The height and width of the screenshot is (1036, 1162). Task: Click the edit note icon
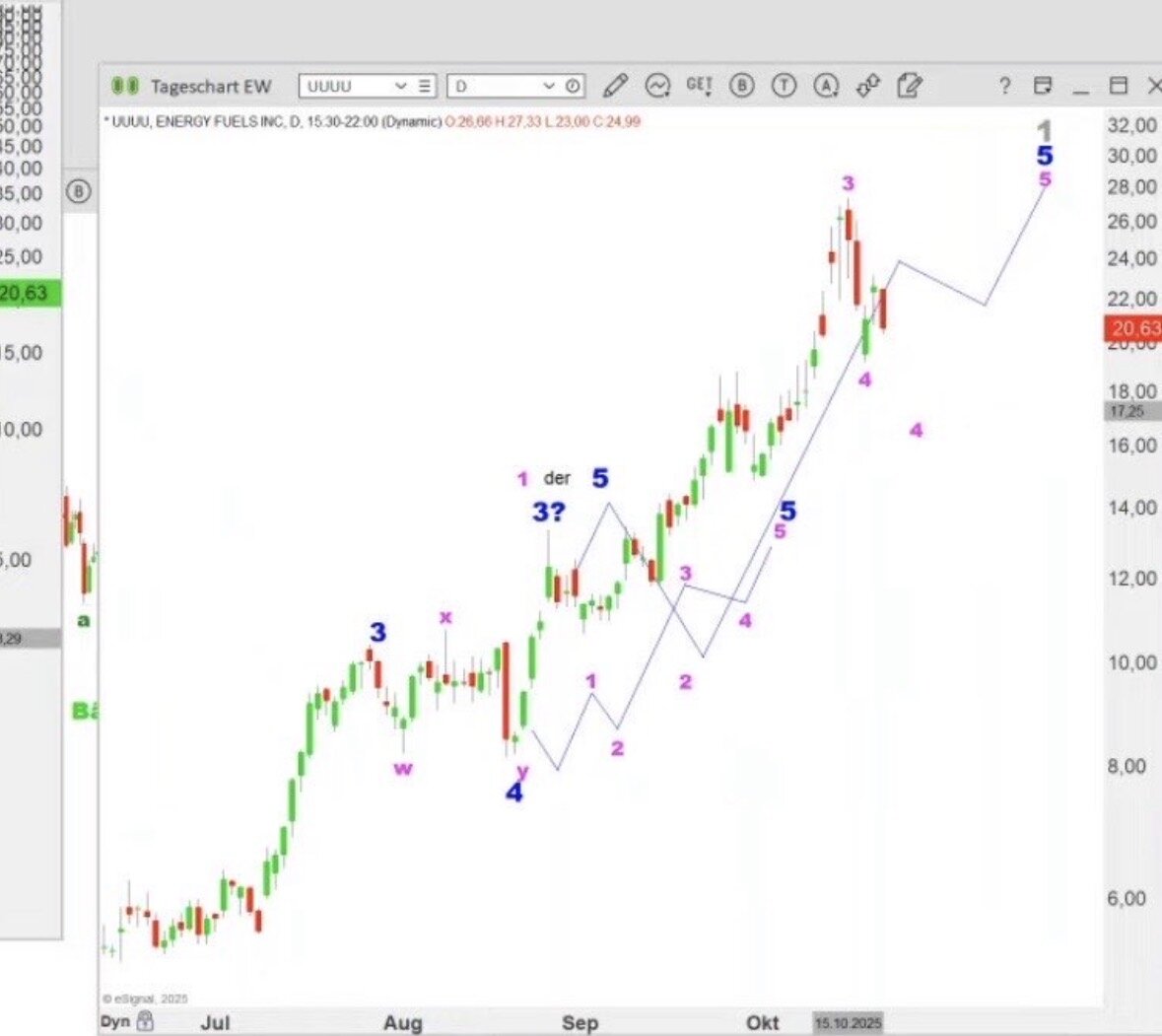pyautogui.click(x=909, y=87)
